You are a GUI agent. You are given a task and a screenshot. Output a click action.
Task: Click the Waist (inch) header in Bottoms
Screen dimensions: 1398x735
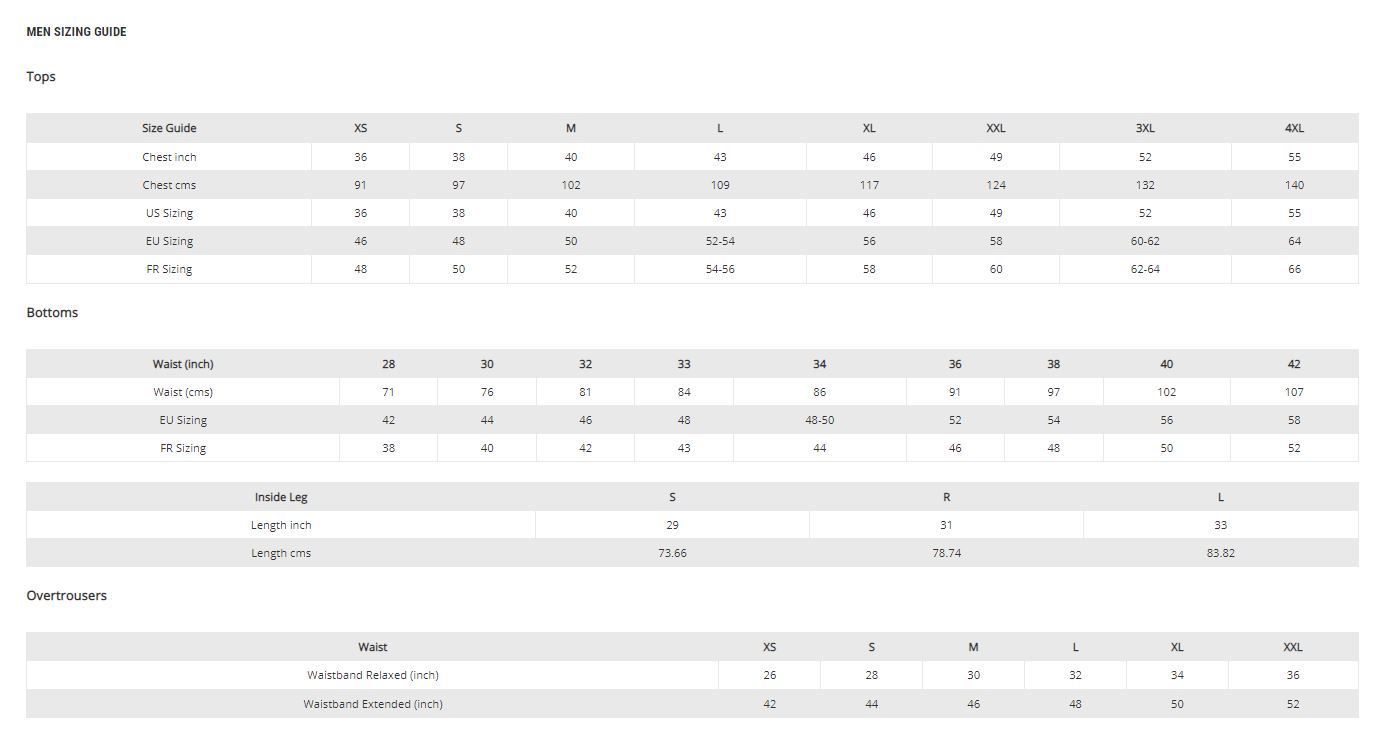click(183, 364)
